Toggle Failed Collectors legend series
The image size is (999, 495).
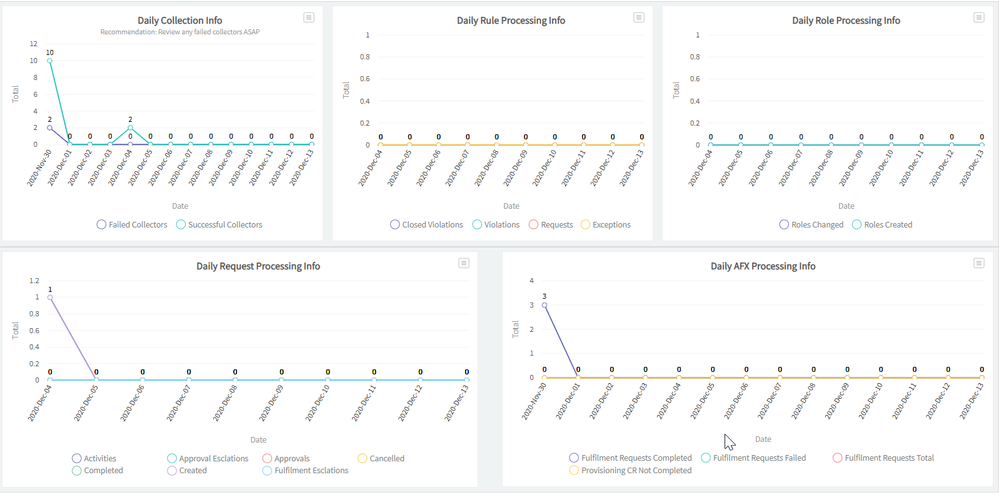[132, 225]
